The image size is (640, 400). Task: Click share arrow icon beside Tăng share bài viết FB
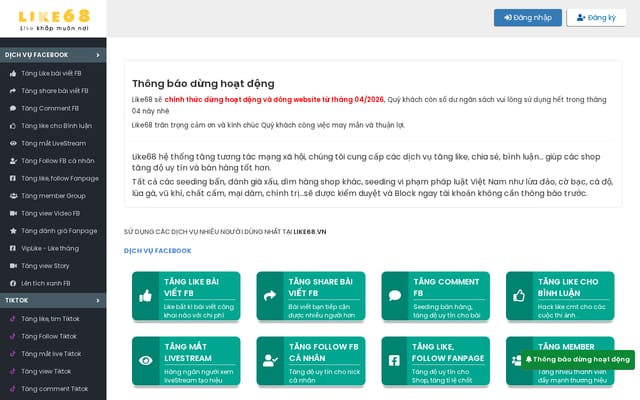click(13, 91)
